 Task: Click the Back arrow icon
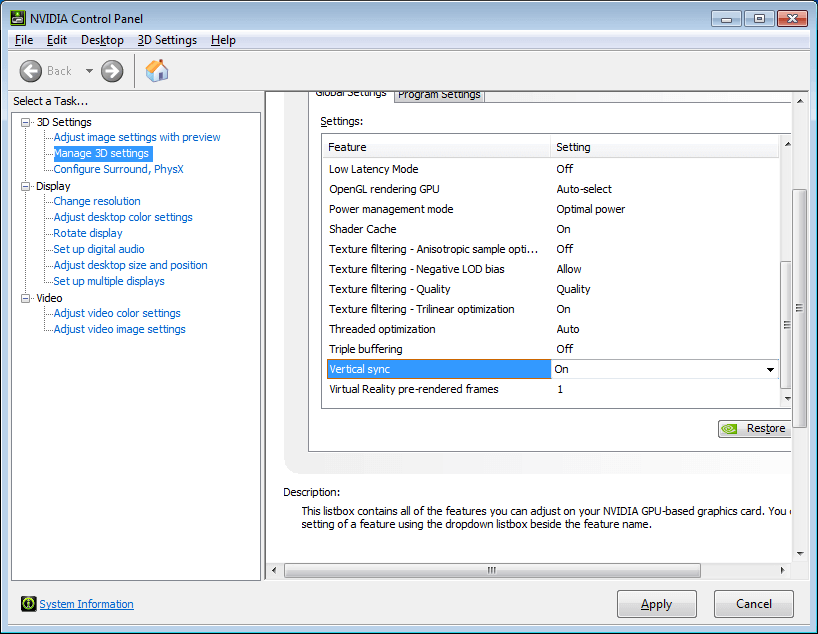pyautogui.click(x=31, y=71)
